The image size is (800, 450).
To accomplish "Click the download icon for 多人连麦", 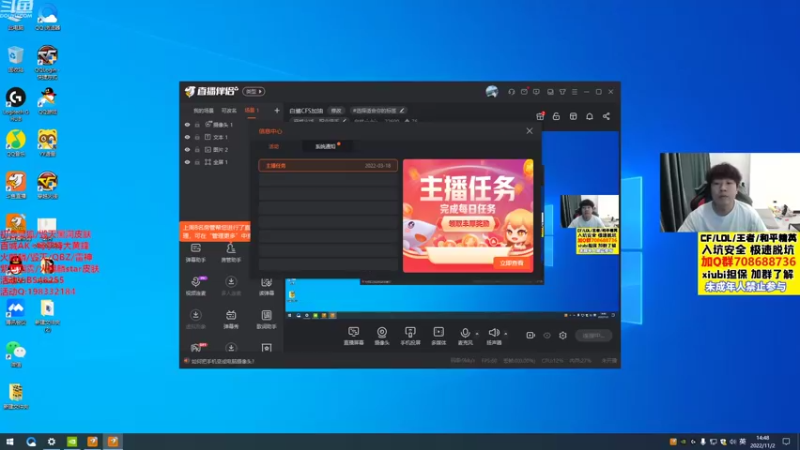I will coord(231,282).
